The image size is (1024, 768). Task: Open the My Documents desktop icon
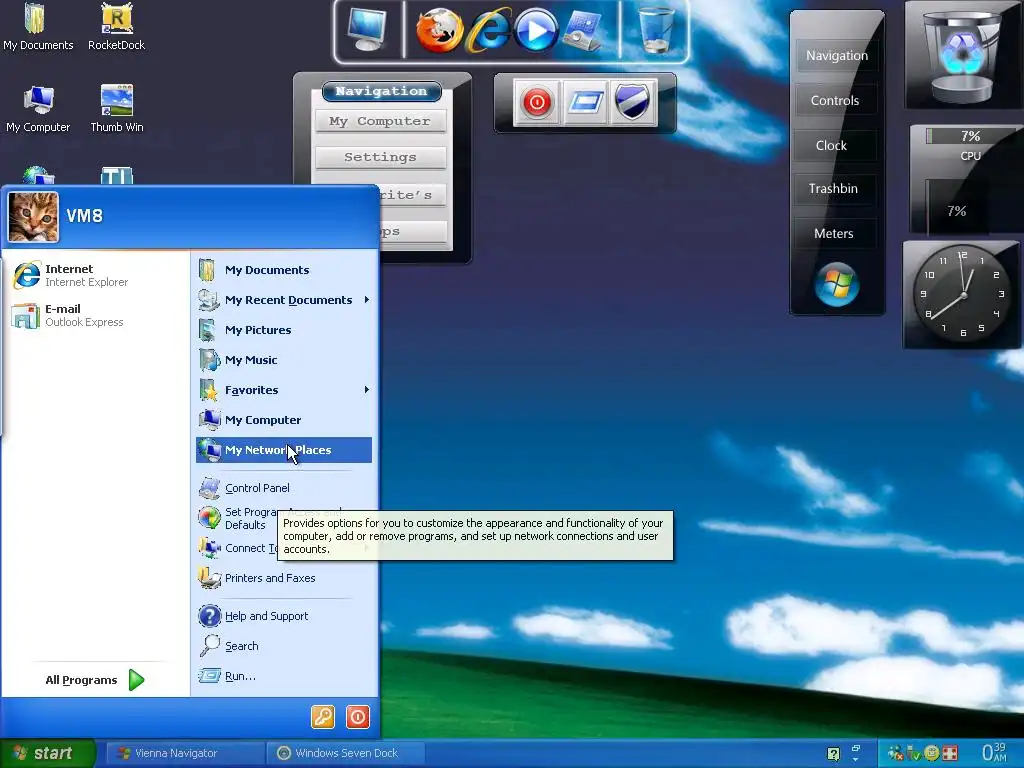point(38,27)
